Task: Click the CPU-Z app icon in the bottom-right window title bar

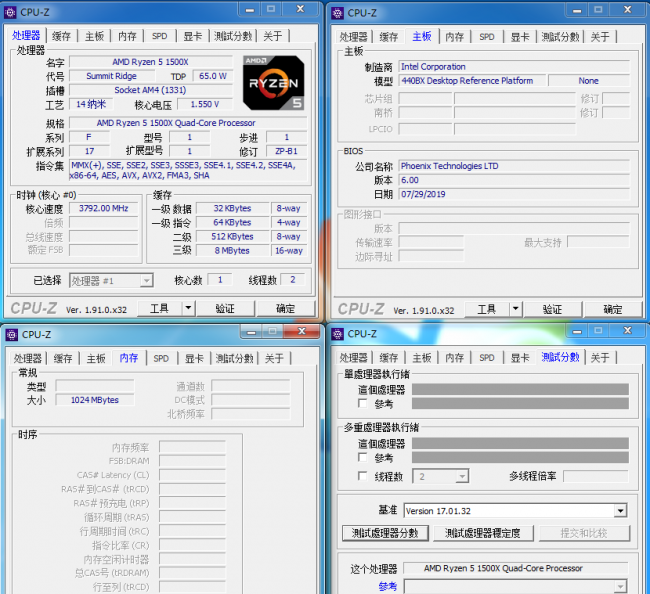Action: point(337,334)
